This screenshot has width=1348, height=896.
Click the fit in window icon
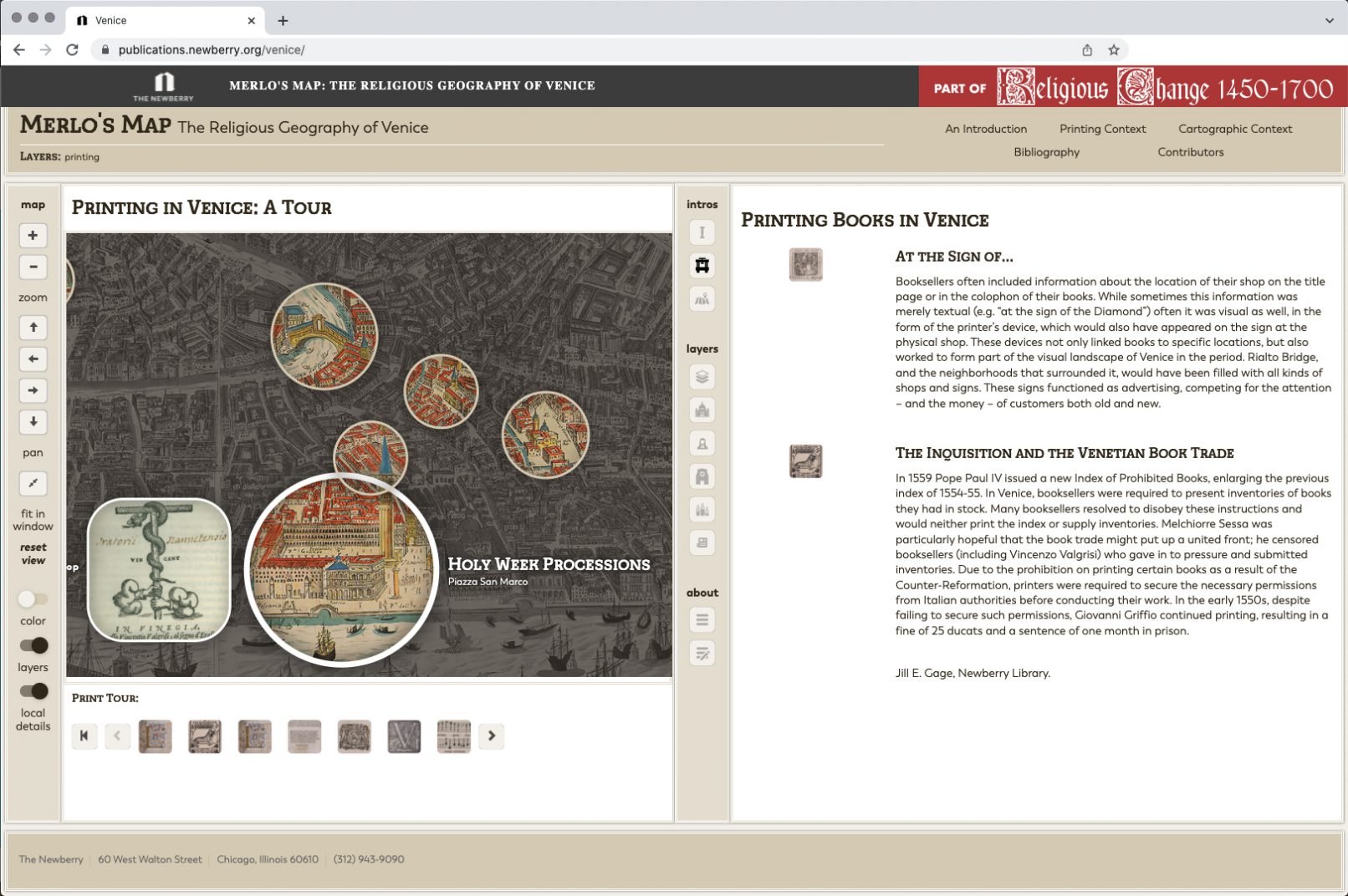click(33, 483)
